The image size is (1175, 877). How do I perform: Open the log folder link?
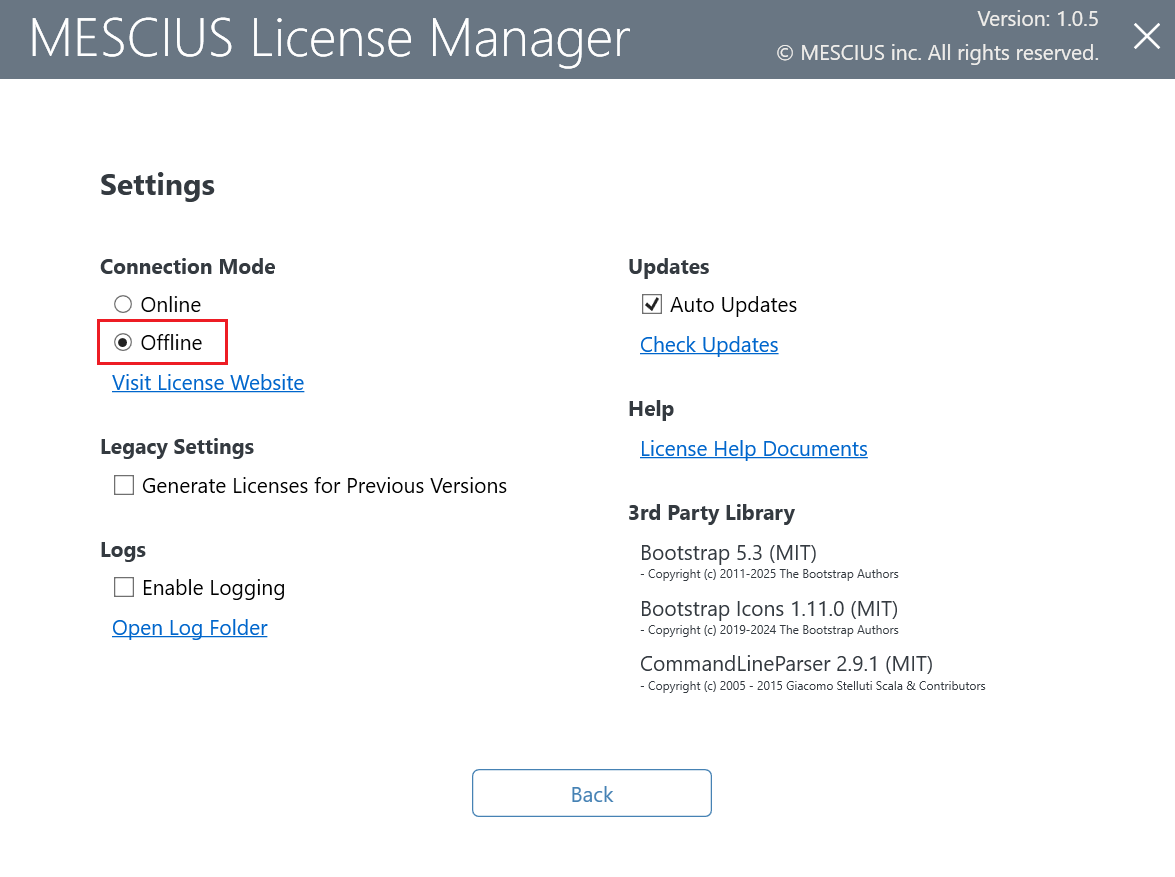[190, 628]
